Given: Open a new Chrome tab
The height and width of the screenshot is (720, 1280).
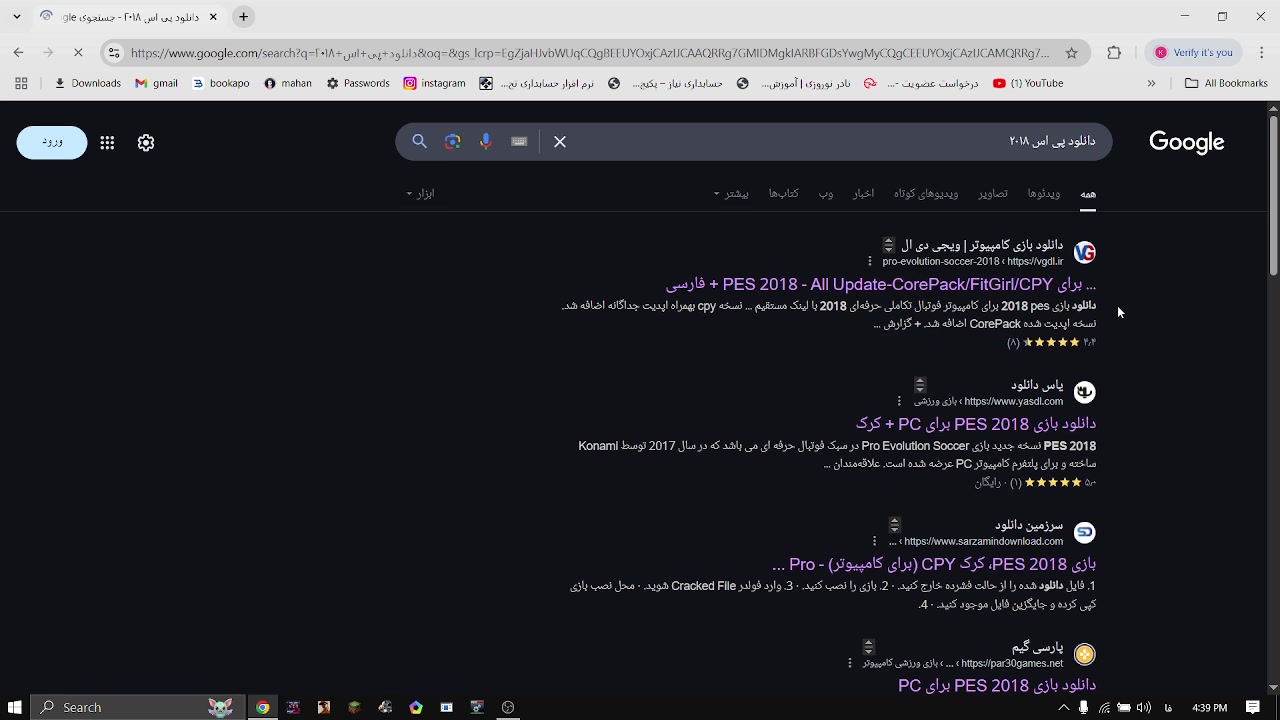Looking at the screenshot, I should coord(243,17).
